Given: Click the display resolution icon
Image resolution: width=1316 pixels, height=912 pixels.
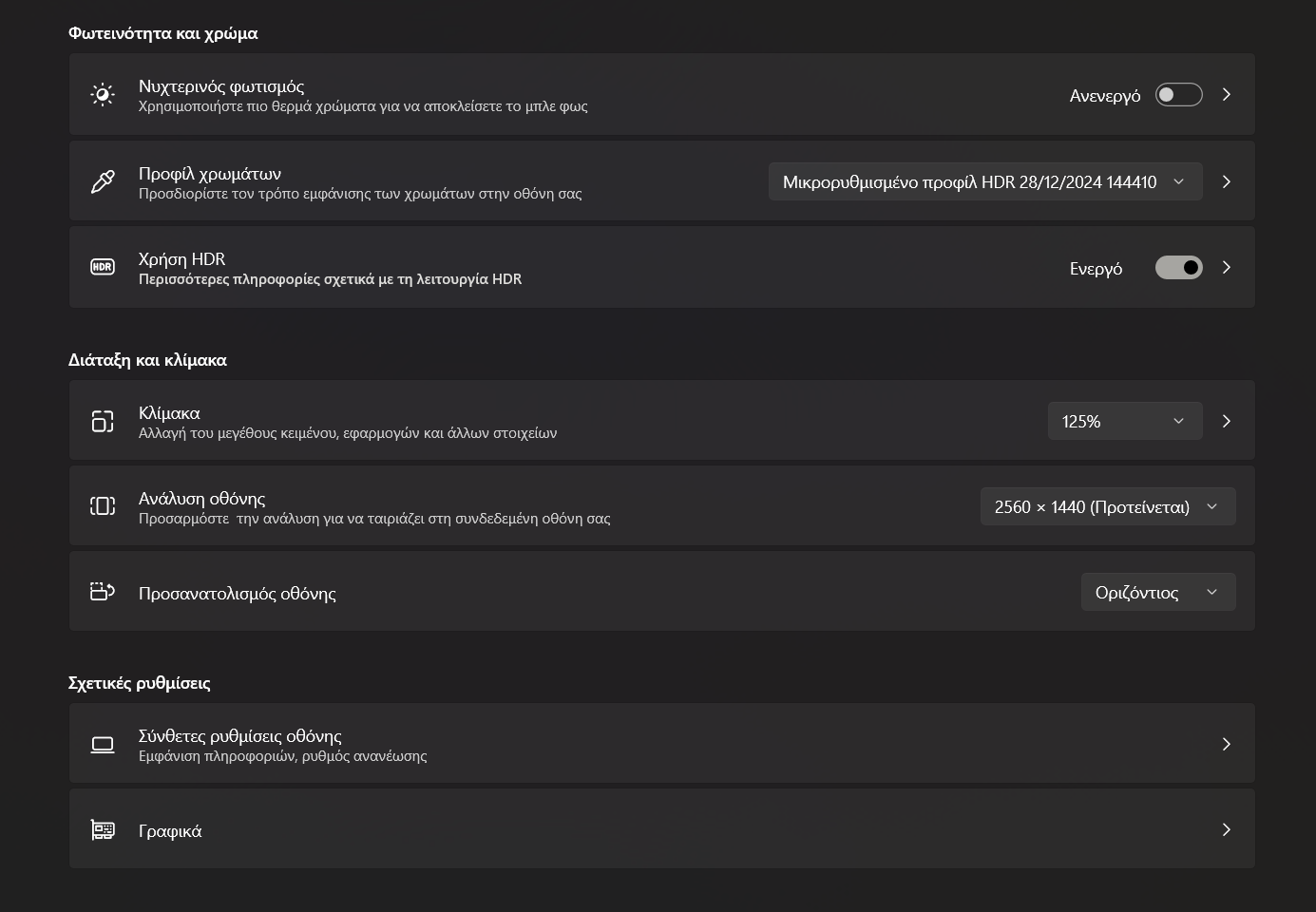Looking at the screenshot, I should (103, 506).
